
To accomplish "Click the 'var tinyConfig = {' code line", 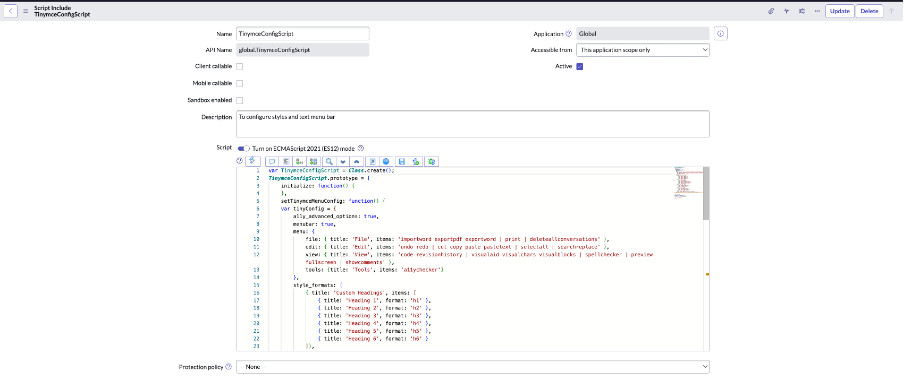I will (308, 209).
